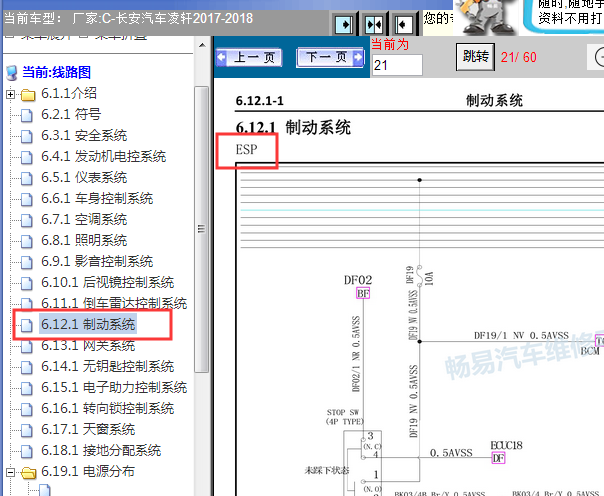Open 6.9.1 影音控制系统 entry

coord(97,261)
